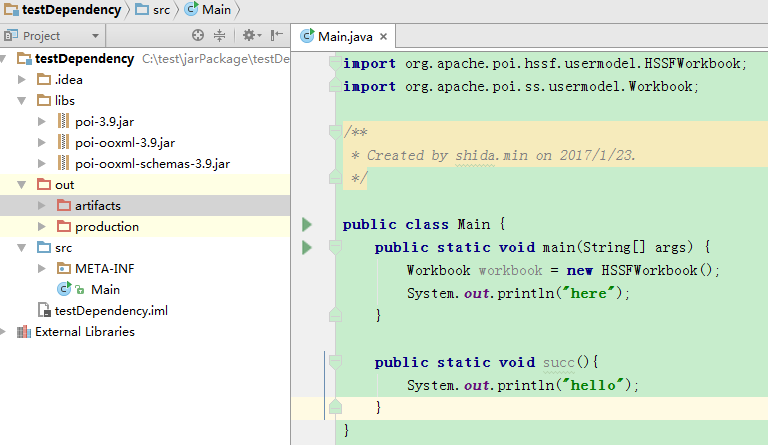The width and height of the screenshot is (768, 445).
Task: Click the end-of-imports fold marker
Action: coord(335,86)
